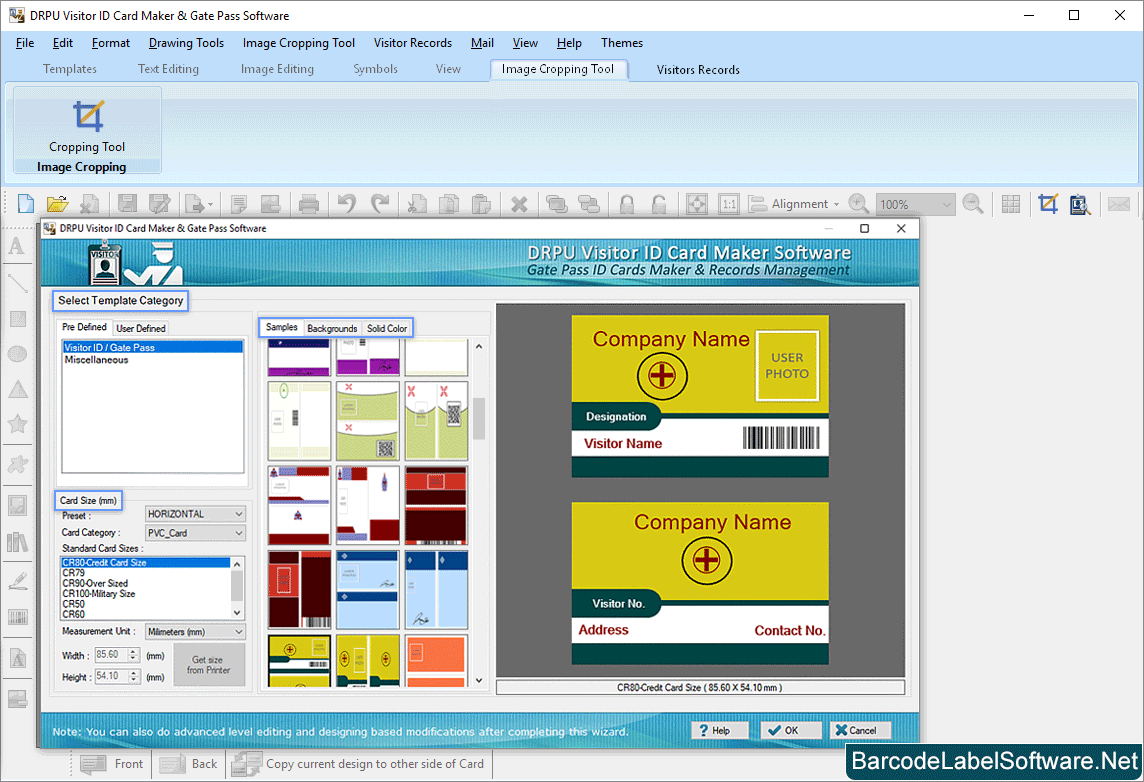Open the Visitor Records menu
The image size is (1144, 782).
pos(412,43)
